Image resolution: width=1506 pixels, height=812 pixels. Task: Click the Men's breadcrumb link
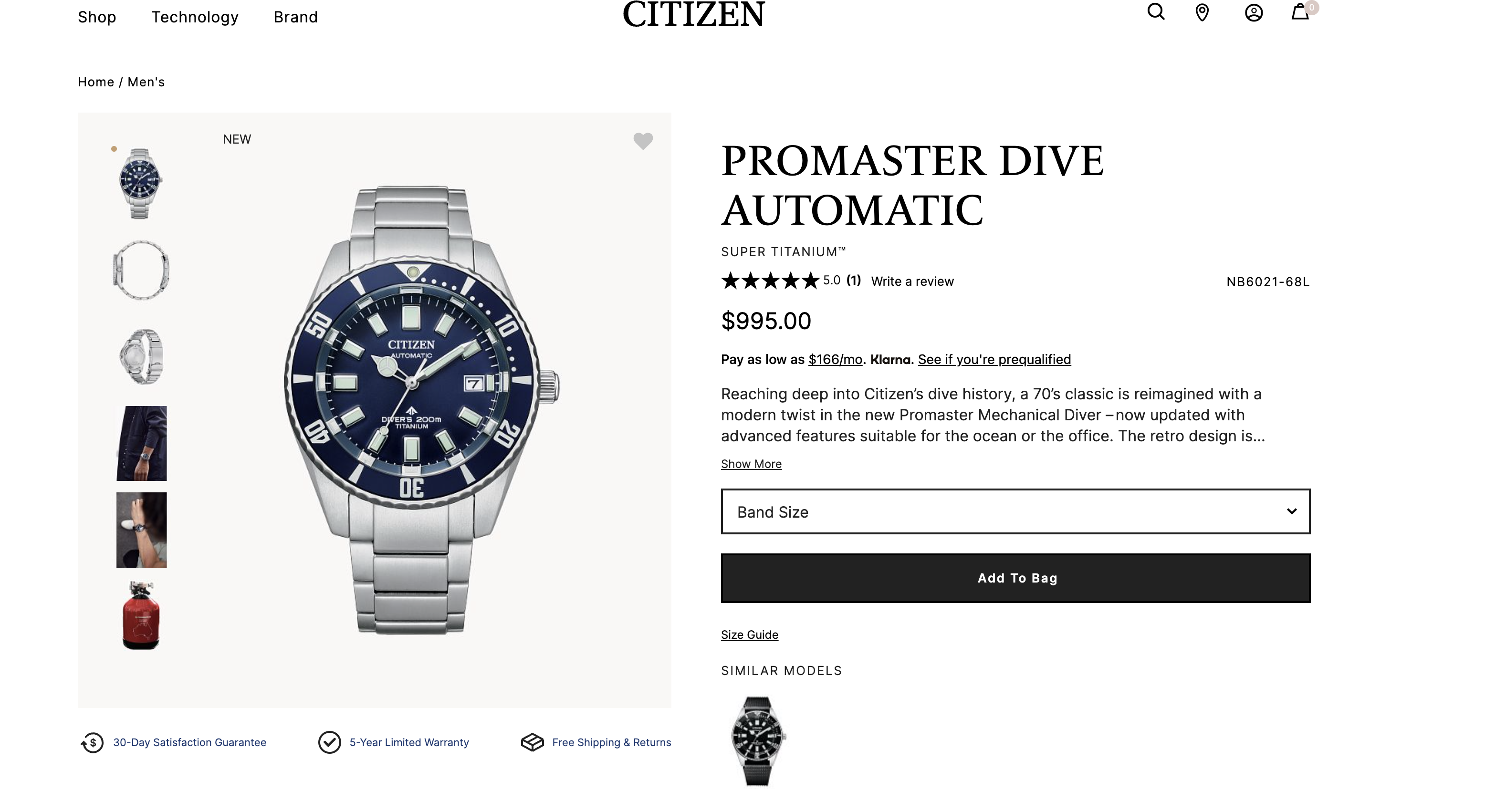click(x=146, y=82)
